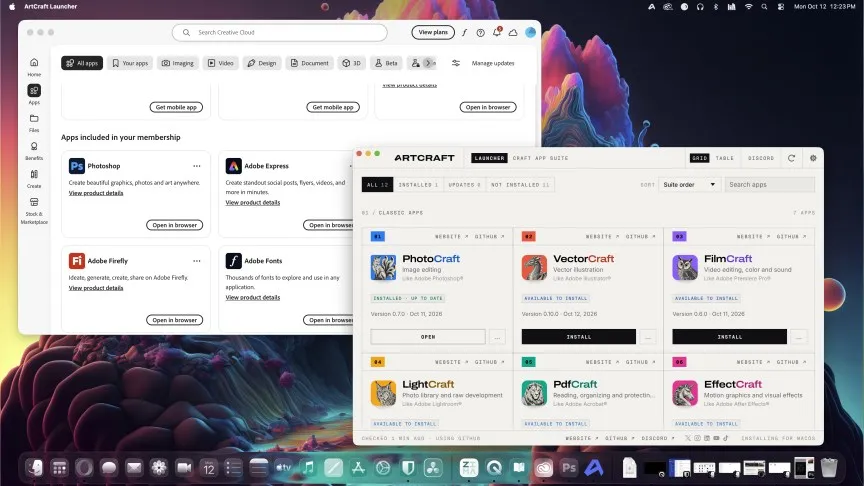
Task: Select All apps tab in Creative Cloud
Action: pos(82,63)
